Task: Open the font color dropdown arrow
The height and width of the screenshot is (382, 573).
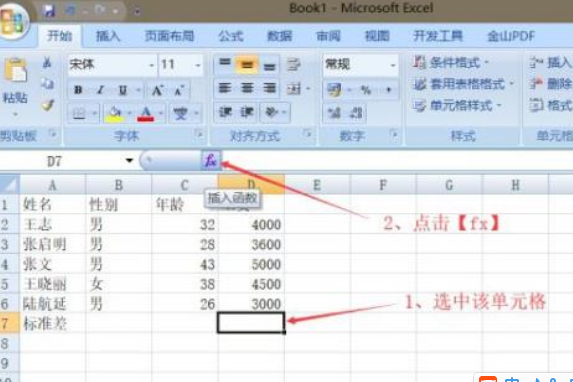Action: pyautogui.click(x=160, y=114)
